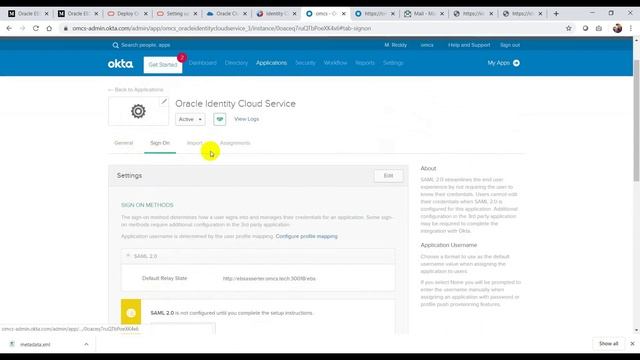Viewport: 640px width, 360px height.
Task: Close the Deploy O browser tab
Action: tap(146, 13)
